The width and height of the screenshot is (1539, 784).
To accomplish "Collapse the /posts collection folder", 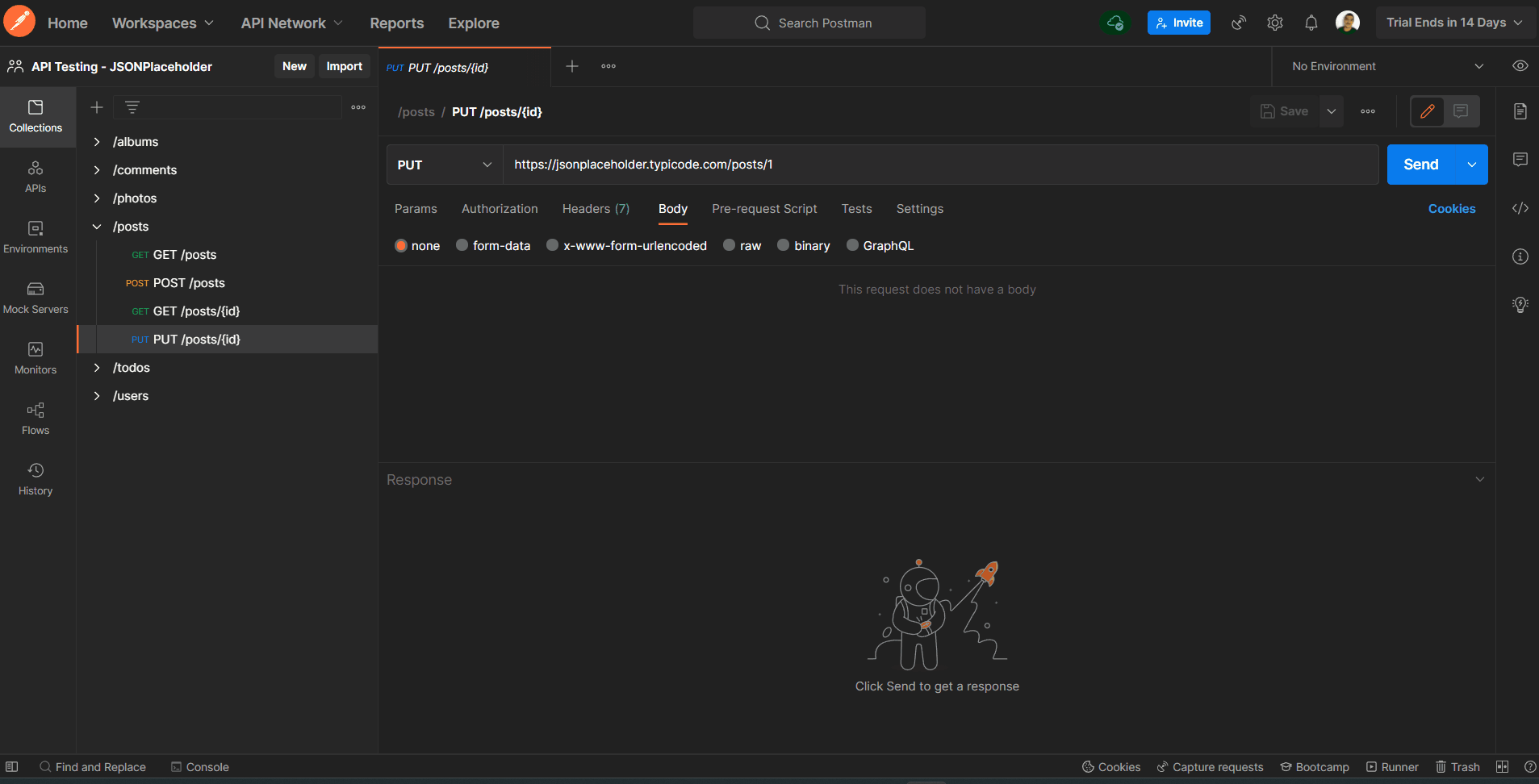I will coord(97,227).
